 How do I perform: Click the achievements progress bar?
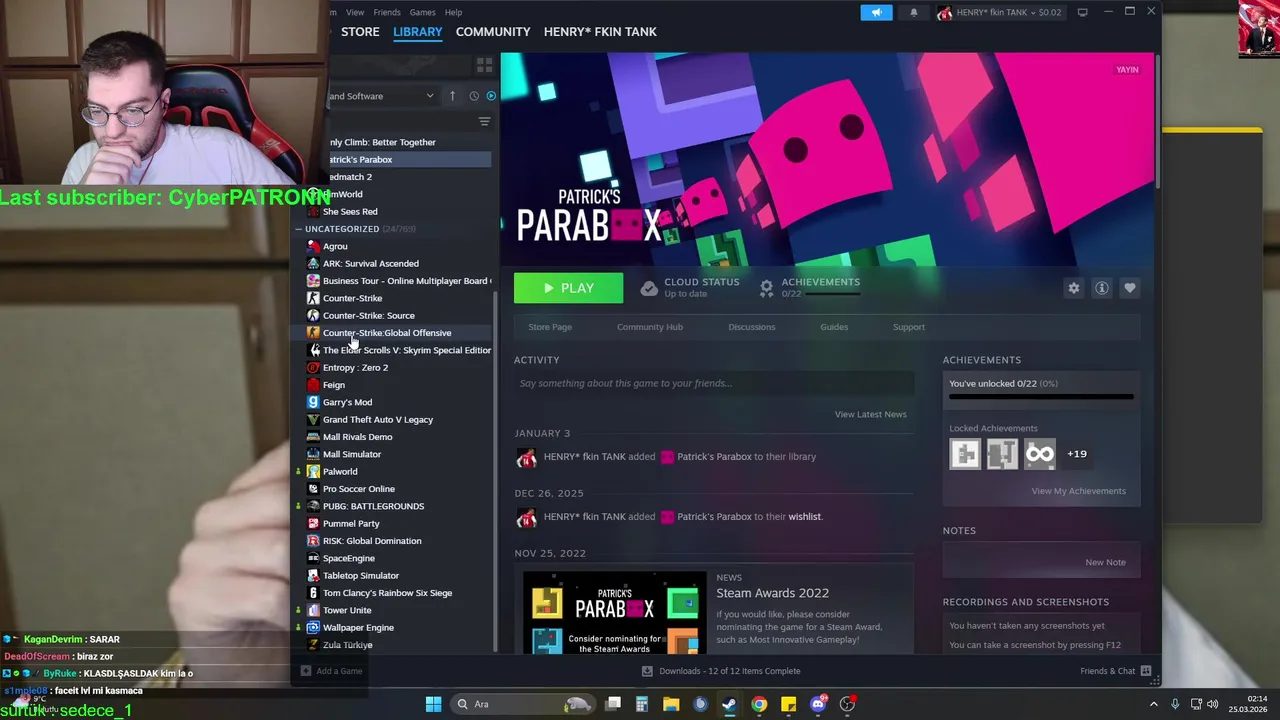[1041, 397]
